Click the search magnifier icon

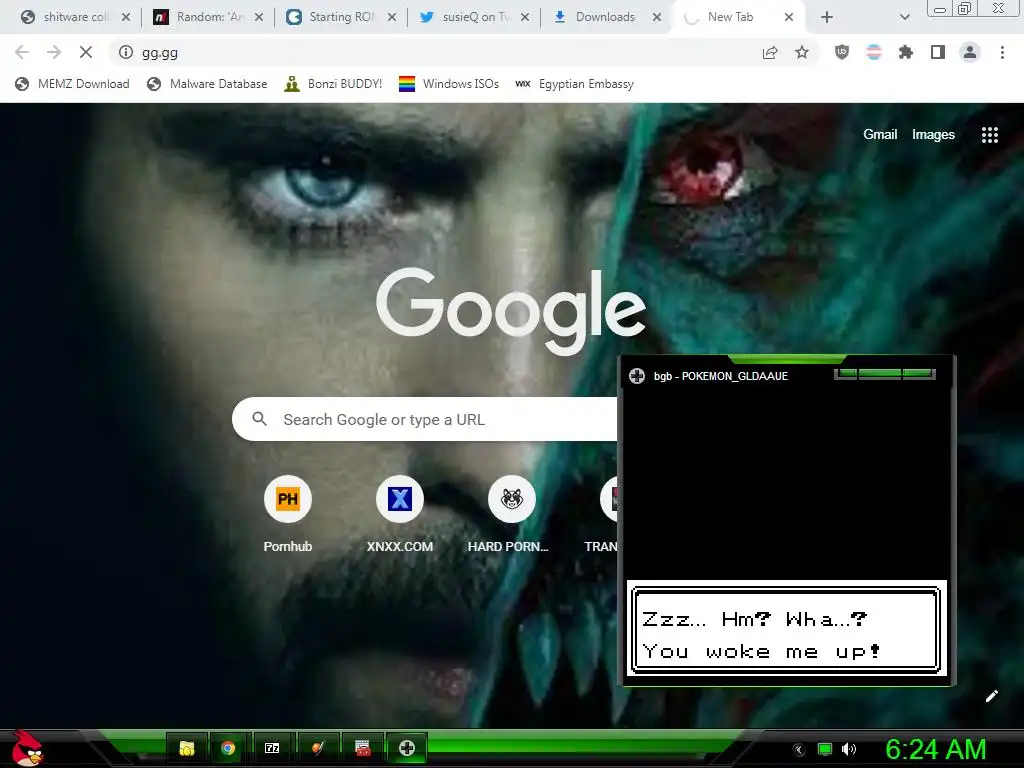tap(259, 419)
